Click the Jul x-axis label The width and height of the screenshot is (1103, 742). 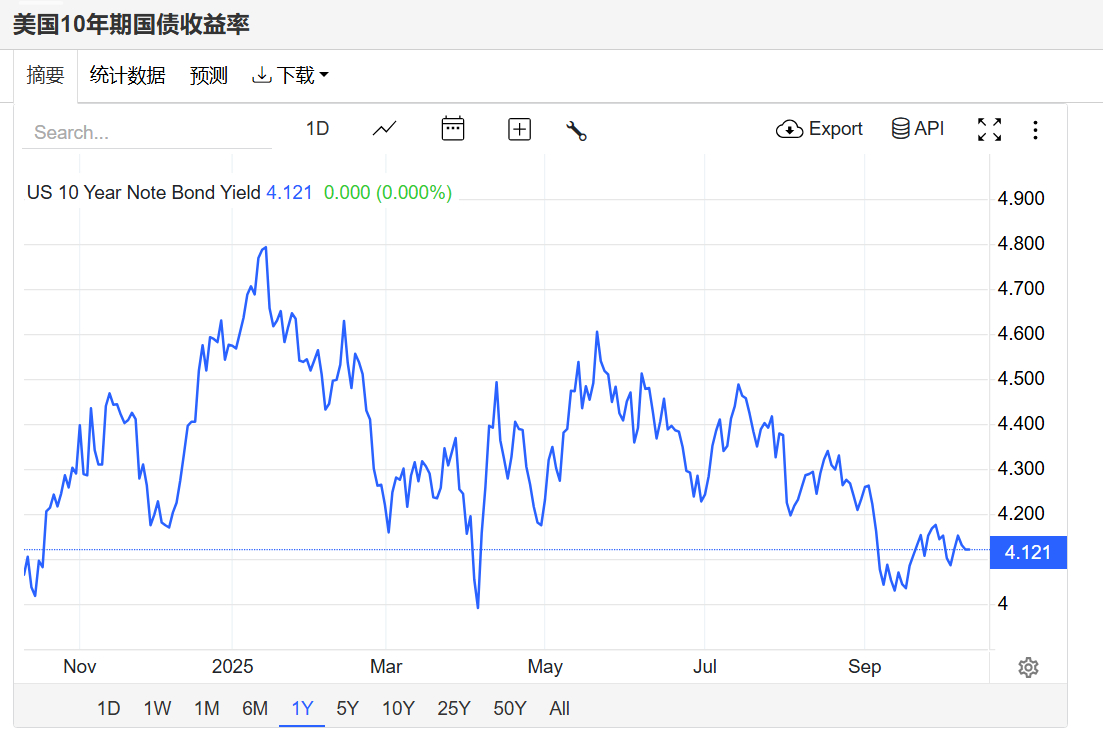pos(705,666)
